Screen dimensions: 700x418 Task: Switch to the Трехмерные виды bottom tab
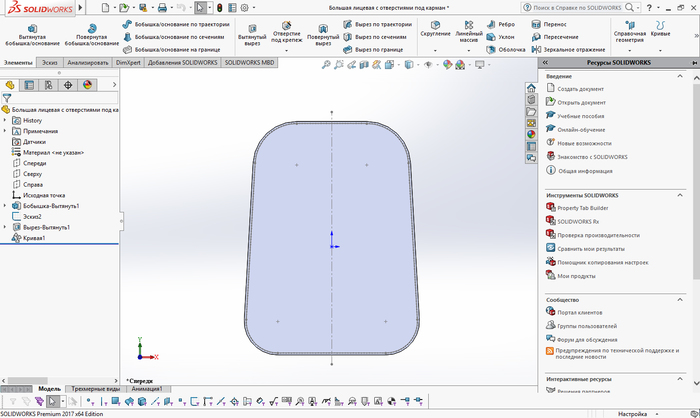pos(96,389)
